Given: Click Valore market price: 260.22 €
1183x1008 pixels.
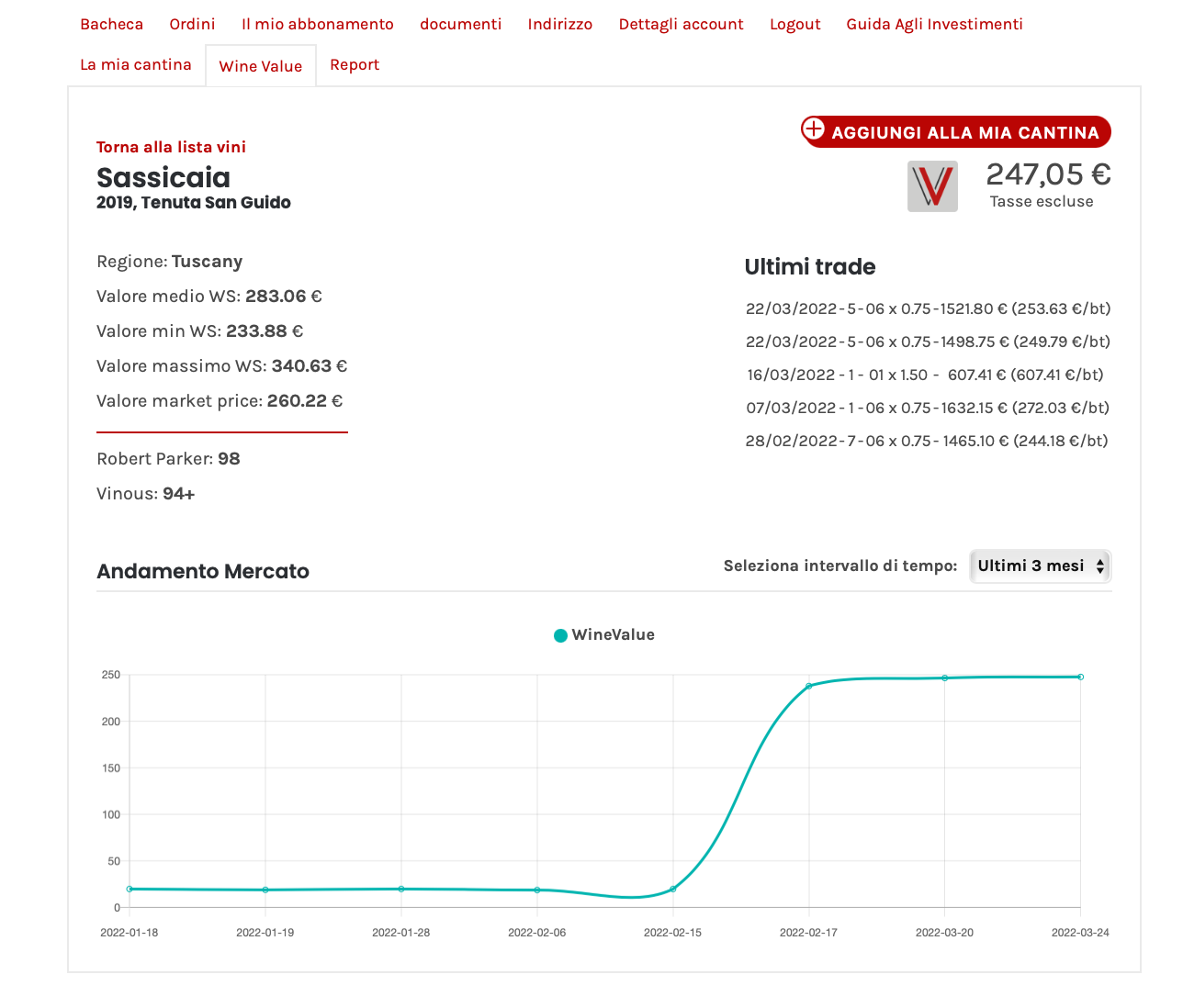Looking at the screenshot, I should coord(220,401).
